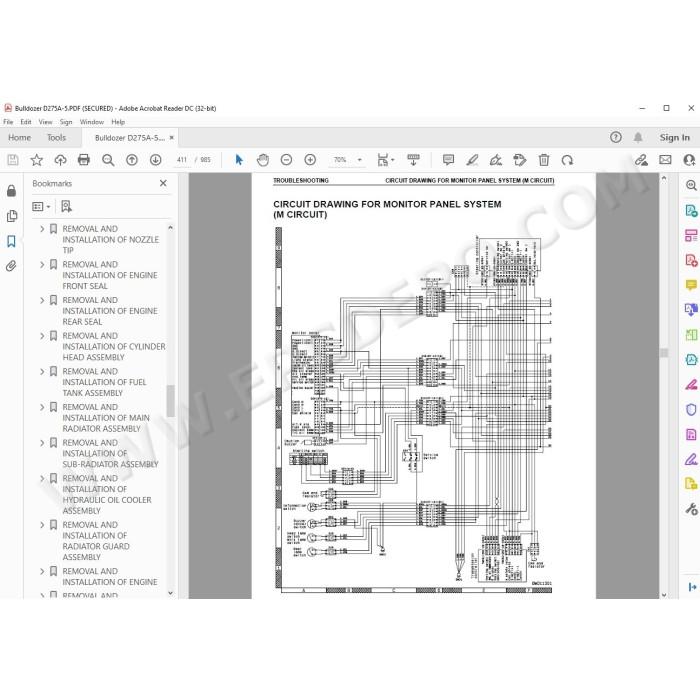The image size is (700, 700).
Task: Expand the Hydraulic Oil Cooler bookmark
Action: (42, 479)
